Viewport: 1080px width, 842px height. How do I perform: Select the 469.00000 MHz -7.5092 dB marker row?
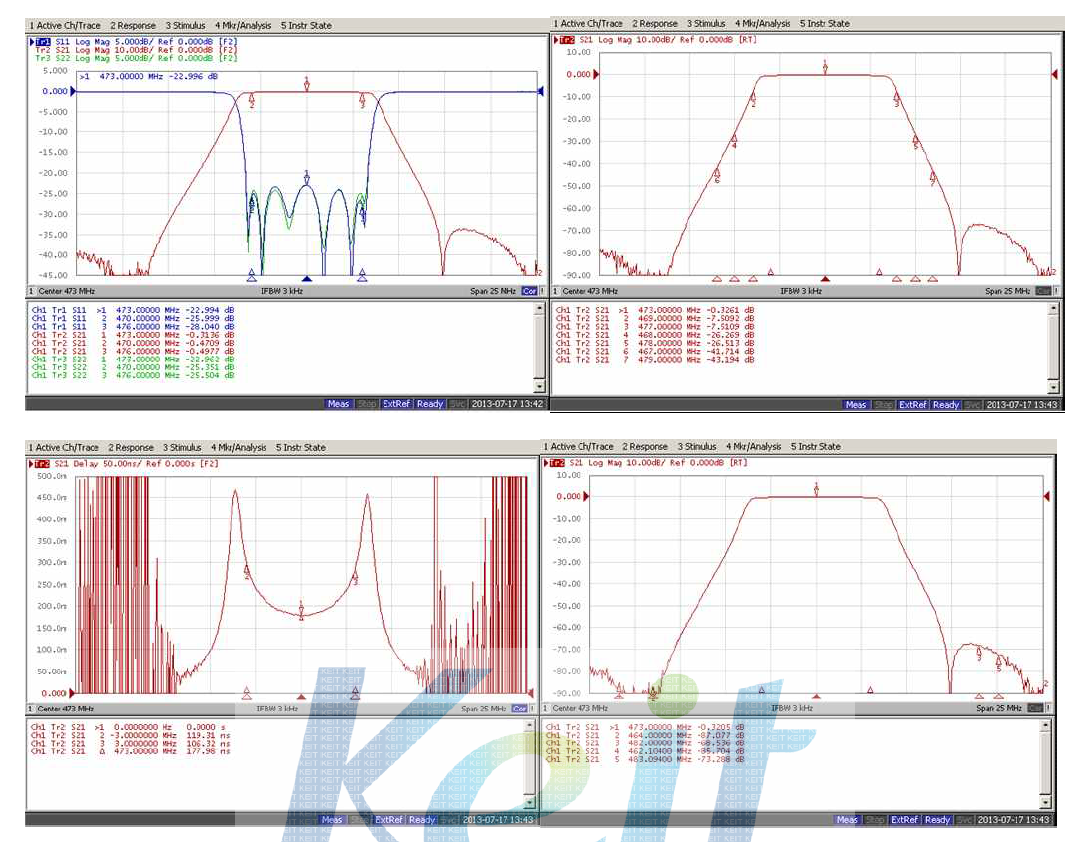click(655, 318)
